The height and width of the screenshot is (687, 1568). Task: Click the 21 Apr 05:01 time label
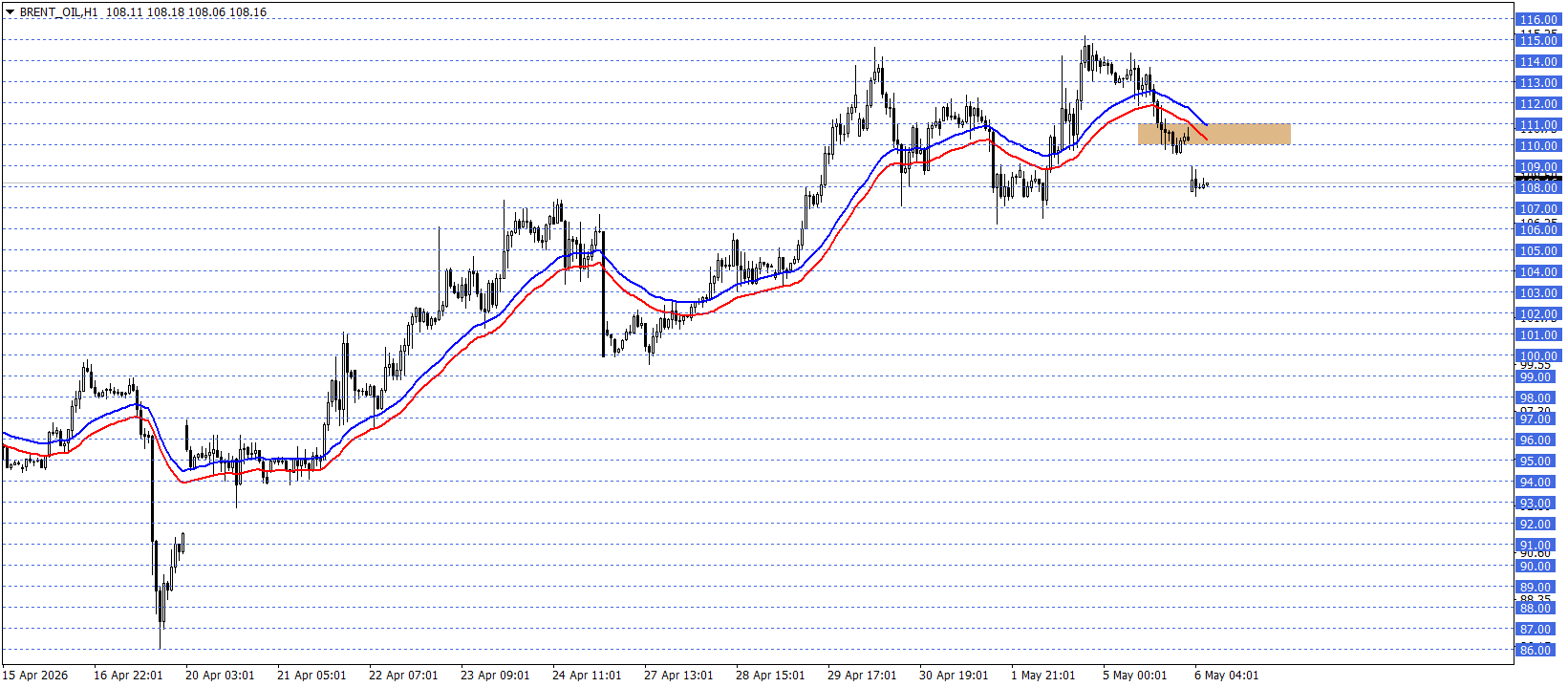click(311, 676)
